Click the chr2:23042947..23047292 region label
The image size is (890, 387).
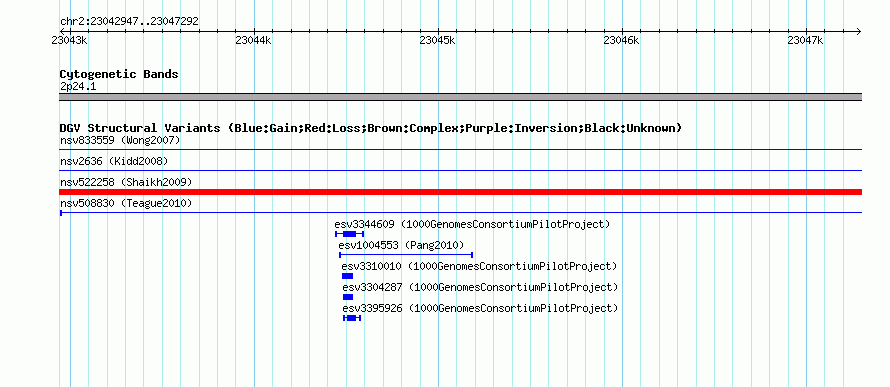tap(129, 22)
